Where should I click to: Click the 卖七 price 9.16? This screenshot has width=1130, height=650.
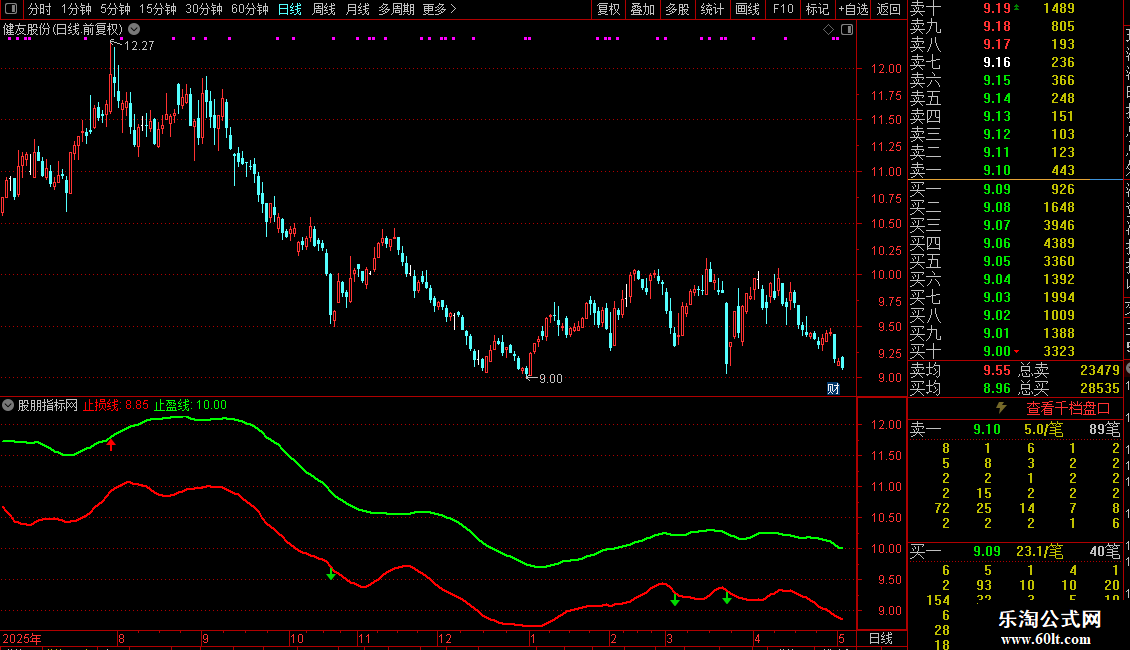[x=997, y=62]
